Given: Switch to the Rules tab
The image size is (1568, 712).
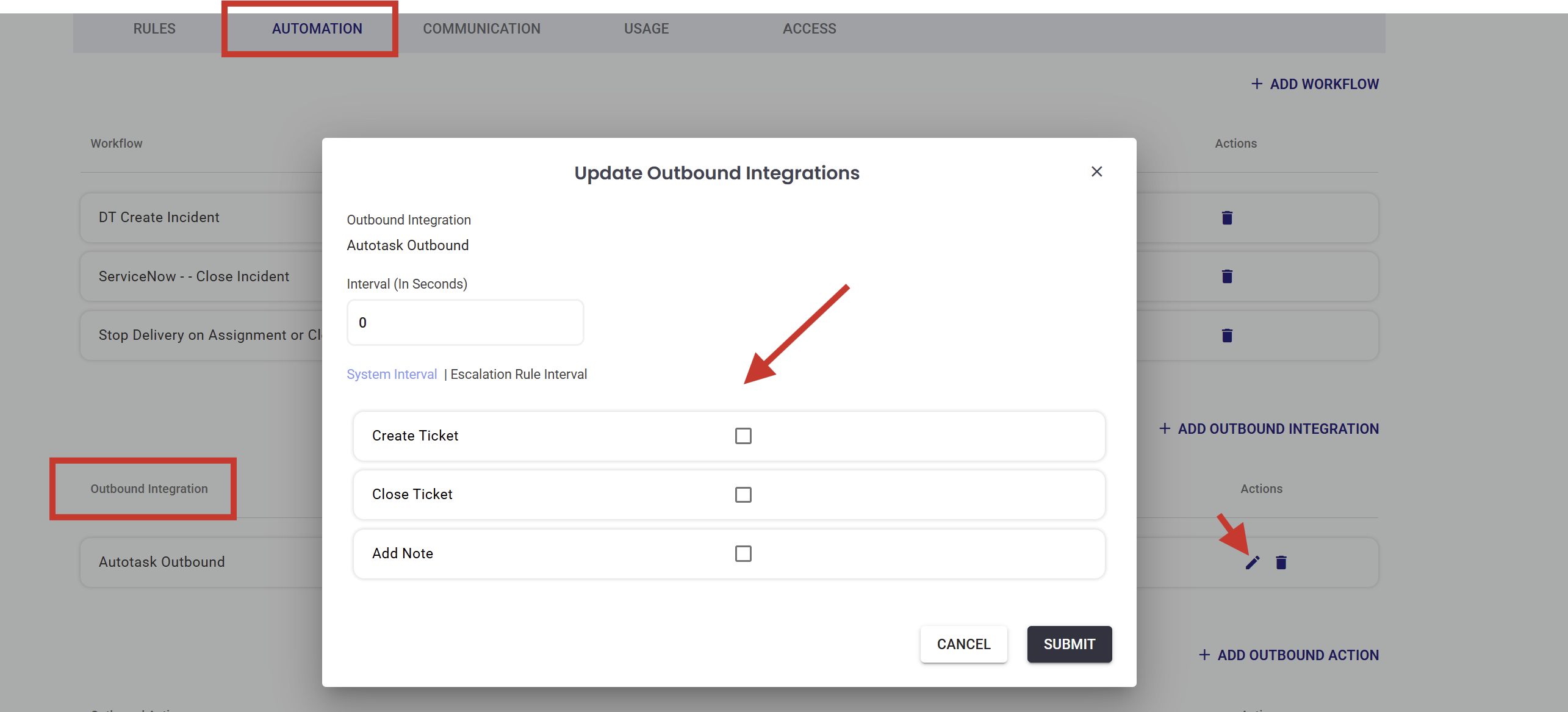Looking at the screenshot, I should point(154,29).
